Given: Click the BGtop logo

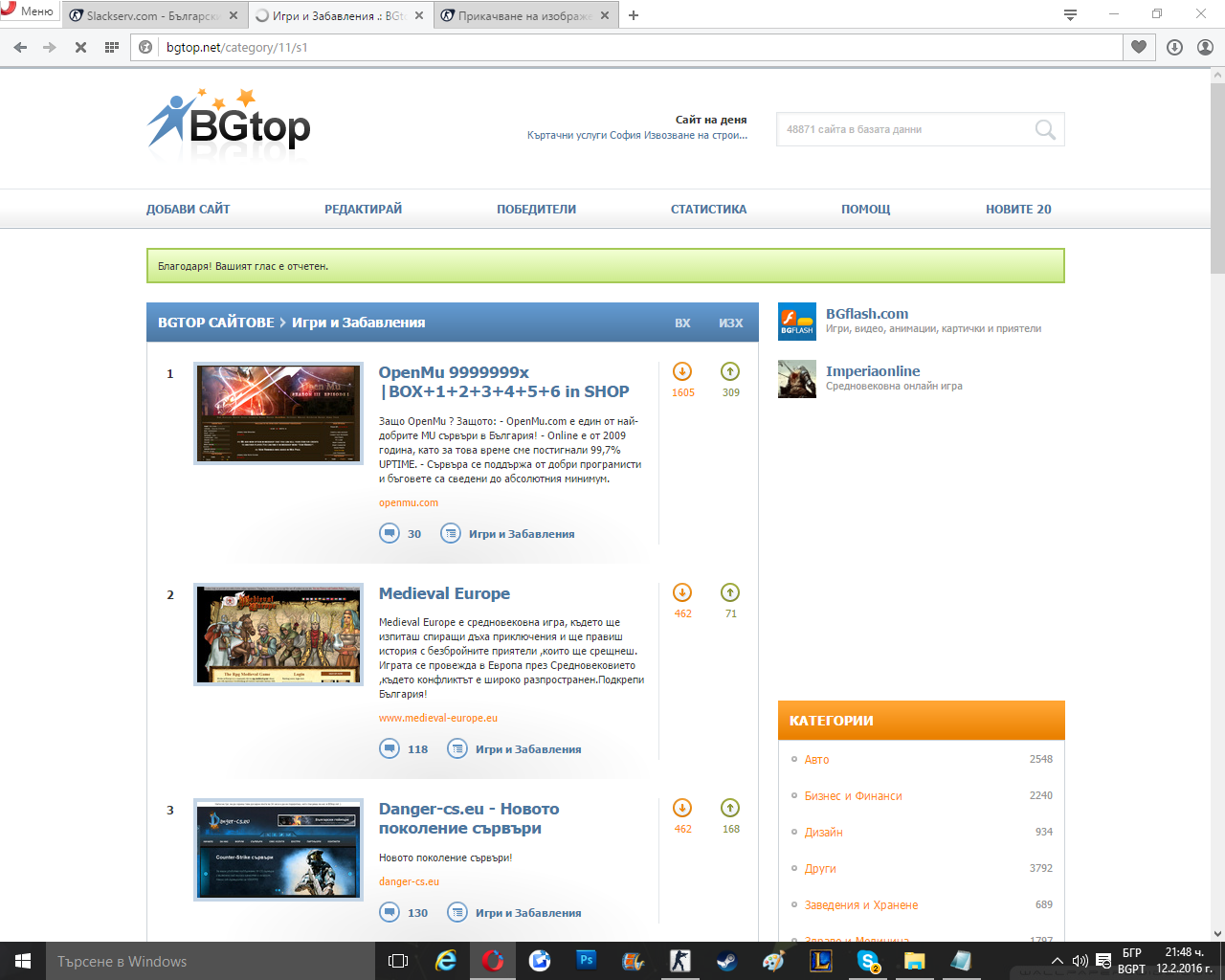Looking at the screenshot, I should pyautogui.click(x=230, y=122).
